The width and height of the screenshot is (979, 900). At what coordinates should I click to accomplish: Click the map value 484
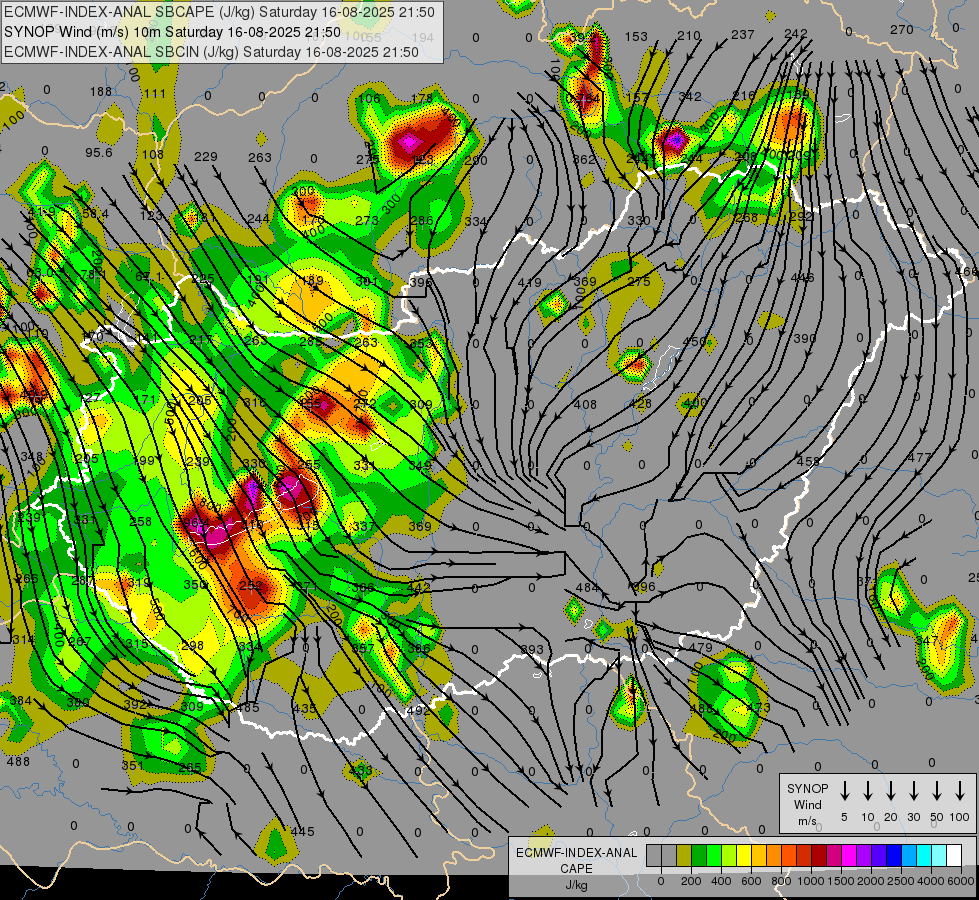[586, 587]
